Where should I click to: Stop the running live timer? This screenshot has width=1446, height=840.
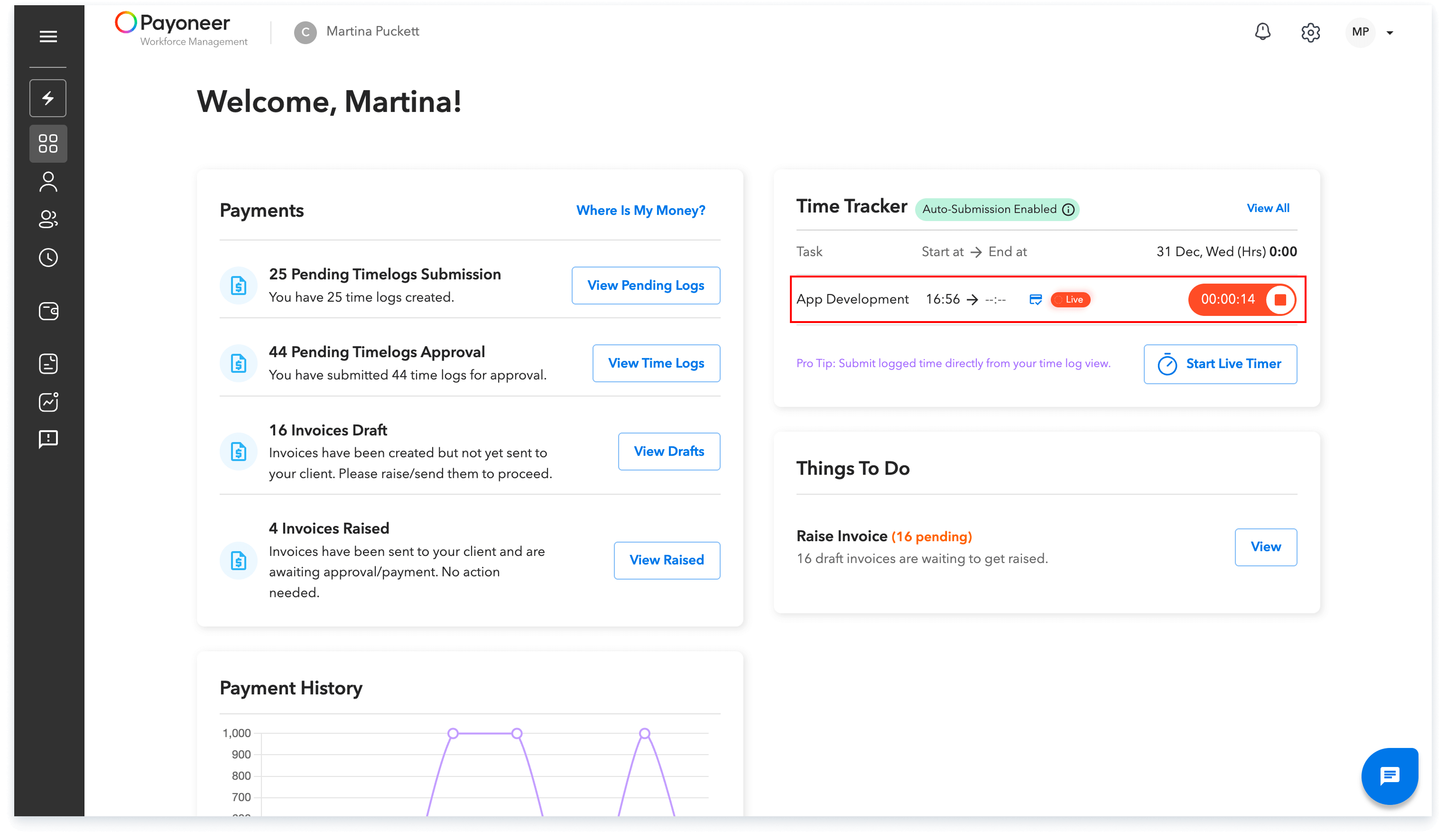1280,299
